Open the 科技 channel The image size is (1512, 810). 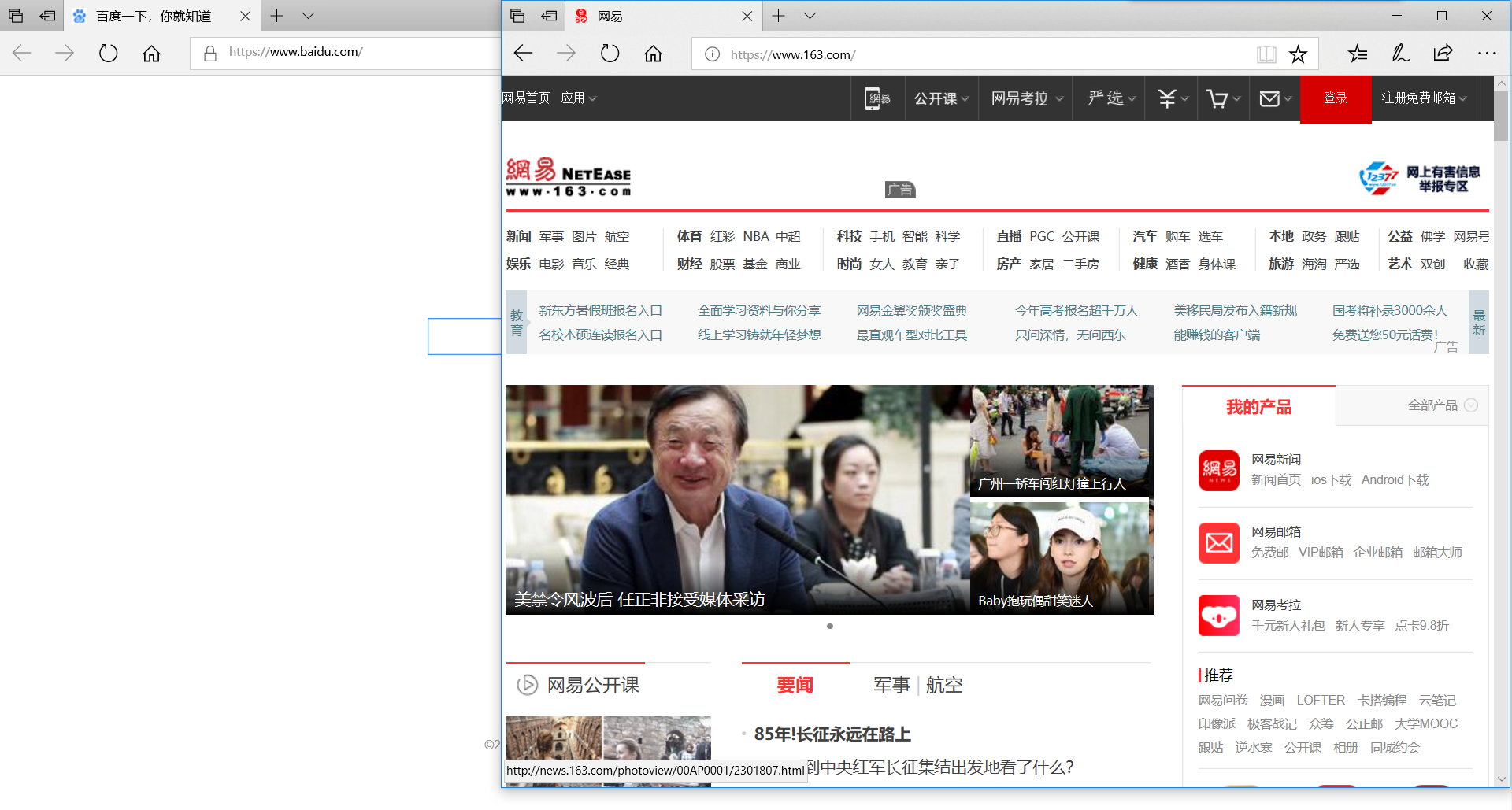[849, 236]
